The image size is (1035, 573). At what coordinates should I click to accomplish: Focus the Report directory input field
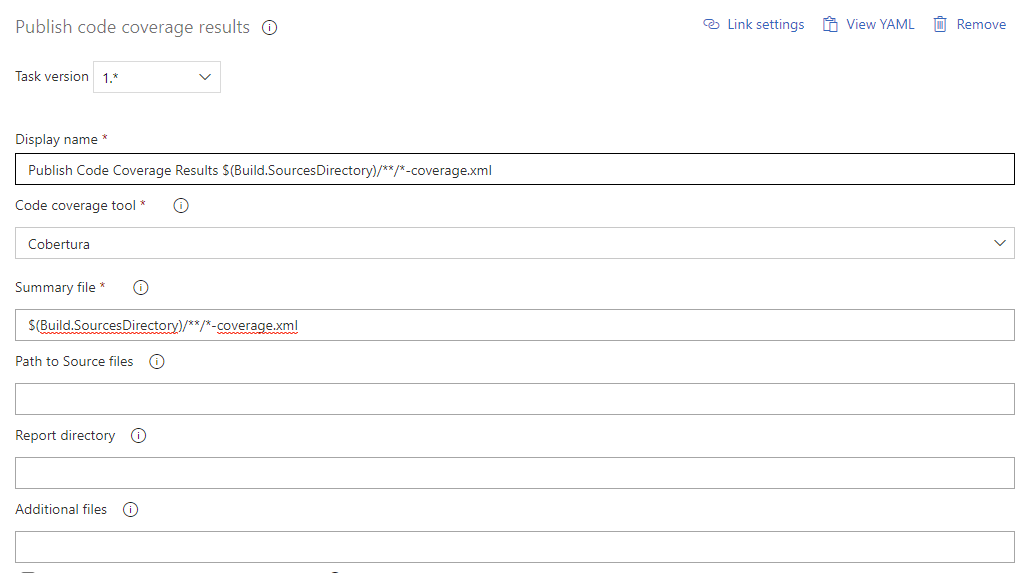(515, 473)
